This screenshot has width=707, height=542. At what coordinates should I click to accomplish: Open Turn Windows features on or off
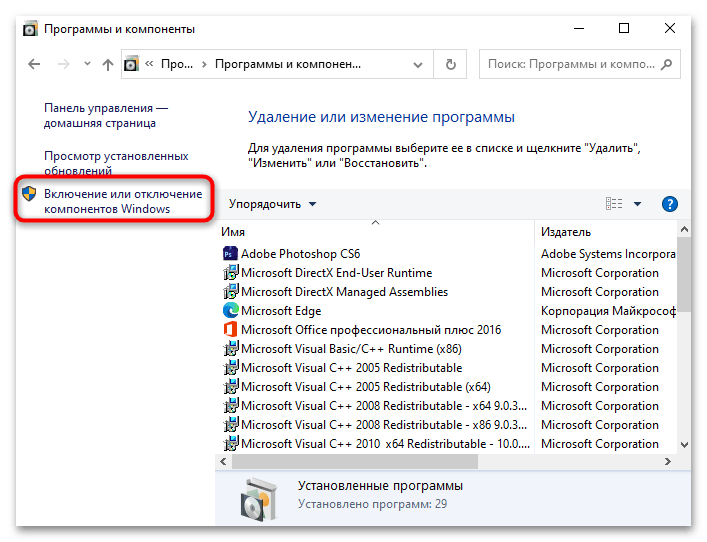coord(123,201)
